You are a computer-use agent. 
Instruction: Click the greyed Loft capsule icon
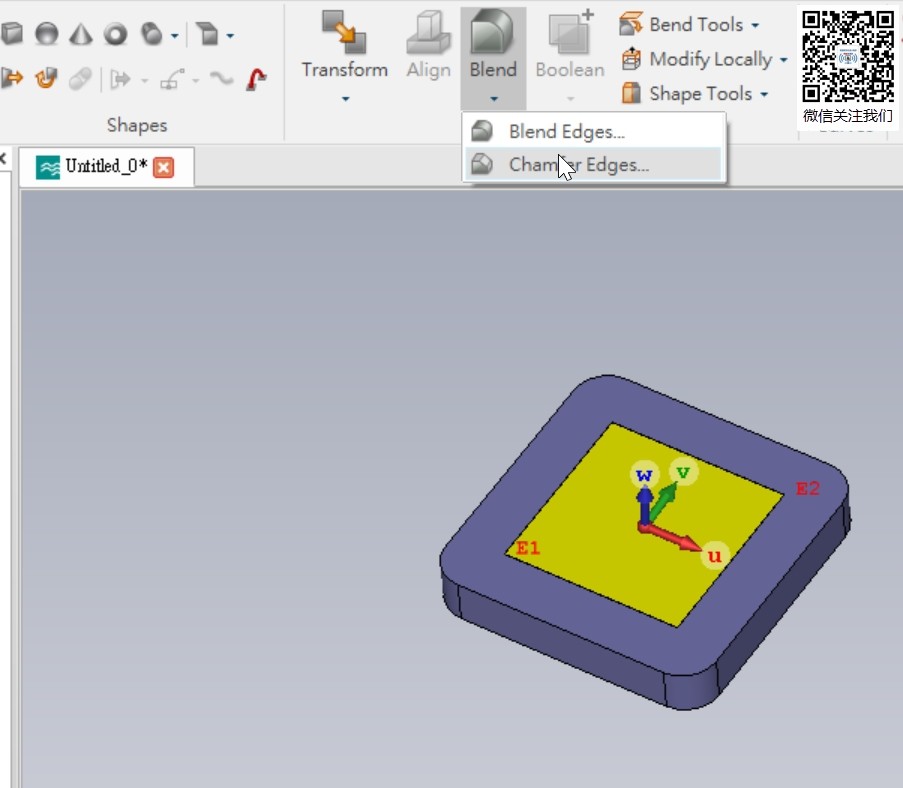(80, 79)
